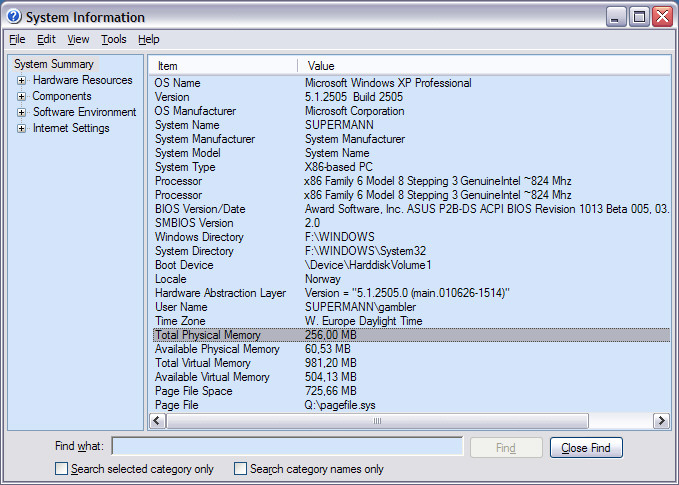
Task: Click the 504,13 MB value
Action: tap(330, 377)
